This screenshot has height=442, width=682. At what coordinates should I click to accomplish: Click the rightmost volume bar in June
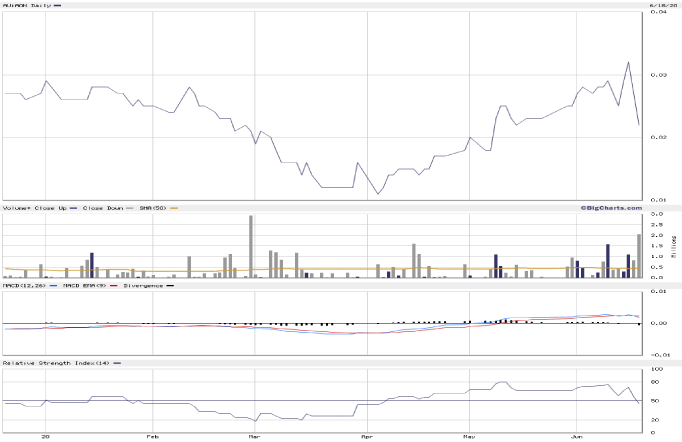(x=639, y=256)
